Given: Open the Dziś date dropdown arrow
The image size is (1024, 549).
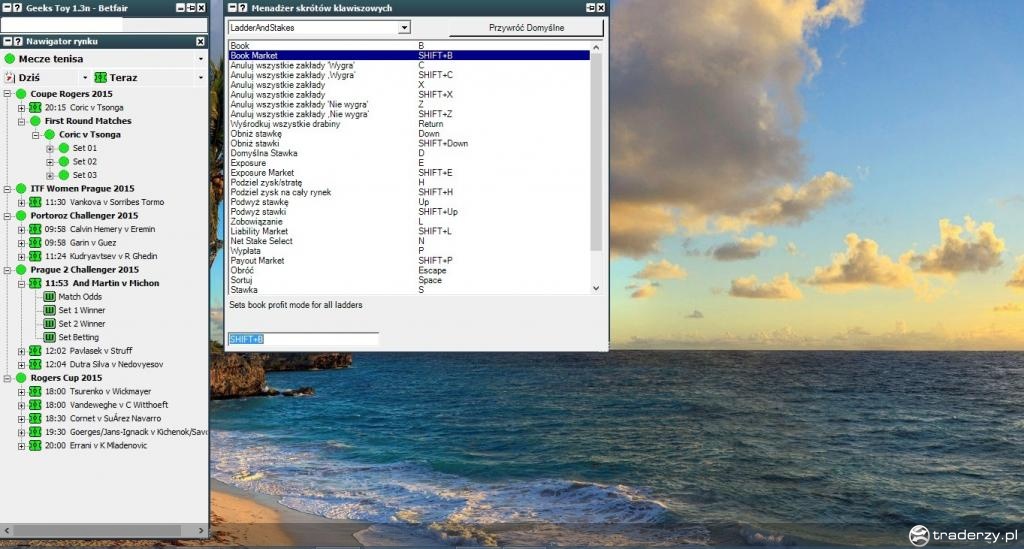Looking at the screenshot, I should 85,78.
